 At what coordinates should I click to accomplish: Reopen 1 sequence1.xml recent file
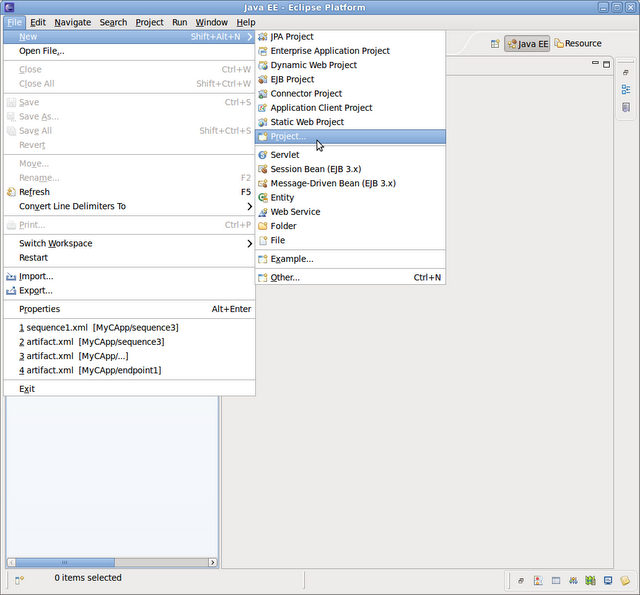pyautogui.click(x=129, y=328)
